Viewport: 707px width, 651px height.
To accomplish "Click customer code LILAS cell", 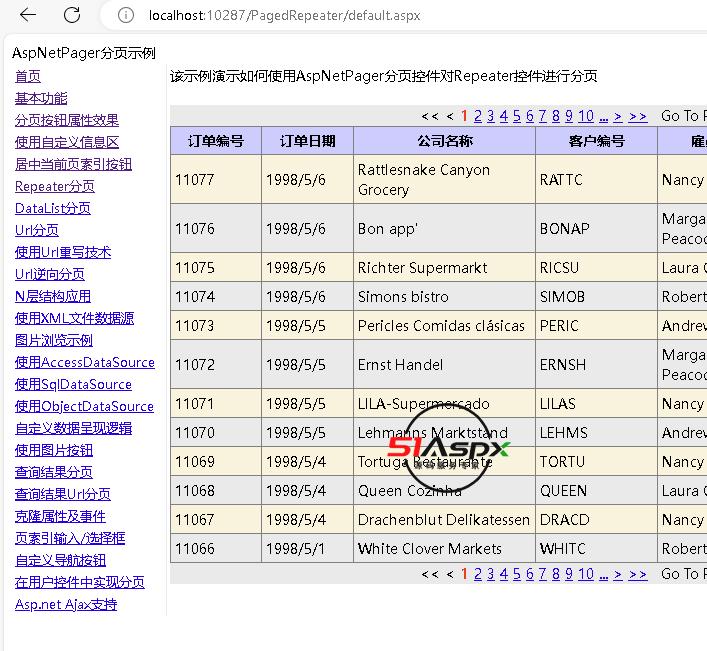I will click(x=597, y=403).
